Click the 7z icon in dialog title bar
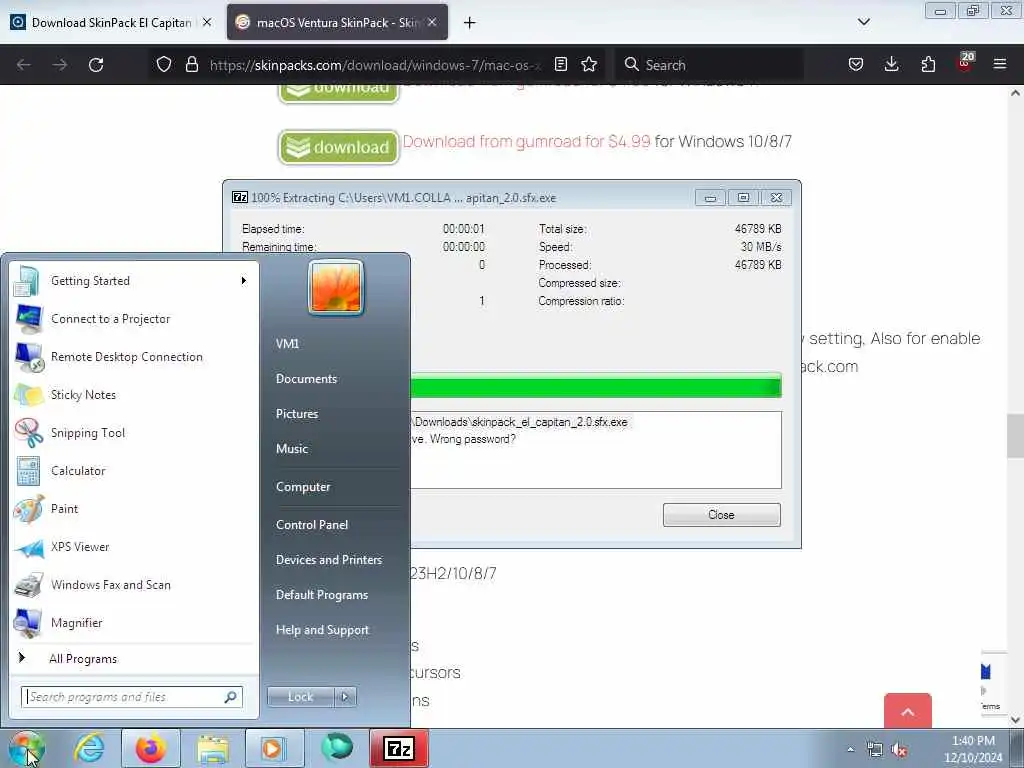The height and width of the screenshot is (768, 1024). pos(240,197)
